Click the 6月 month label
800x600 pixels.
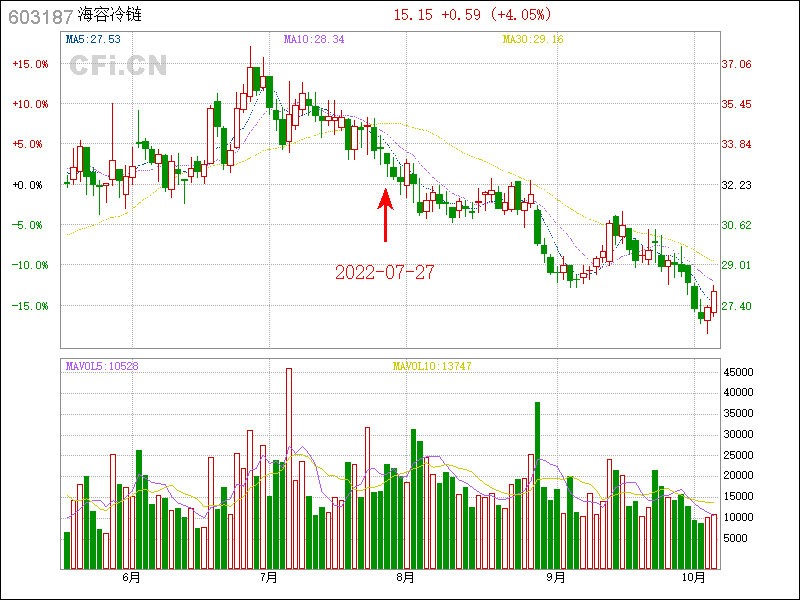(131, 578)
